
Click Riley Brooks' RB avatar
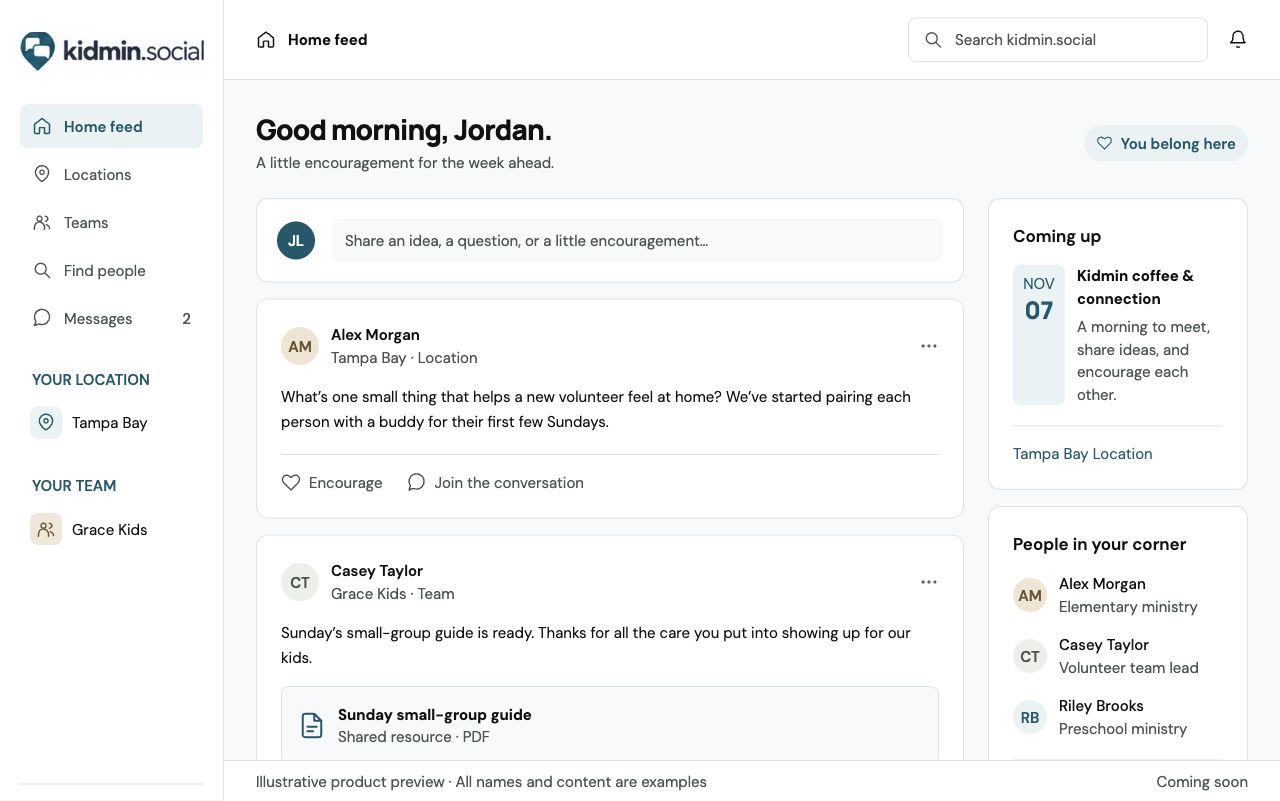[1030, 718]
